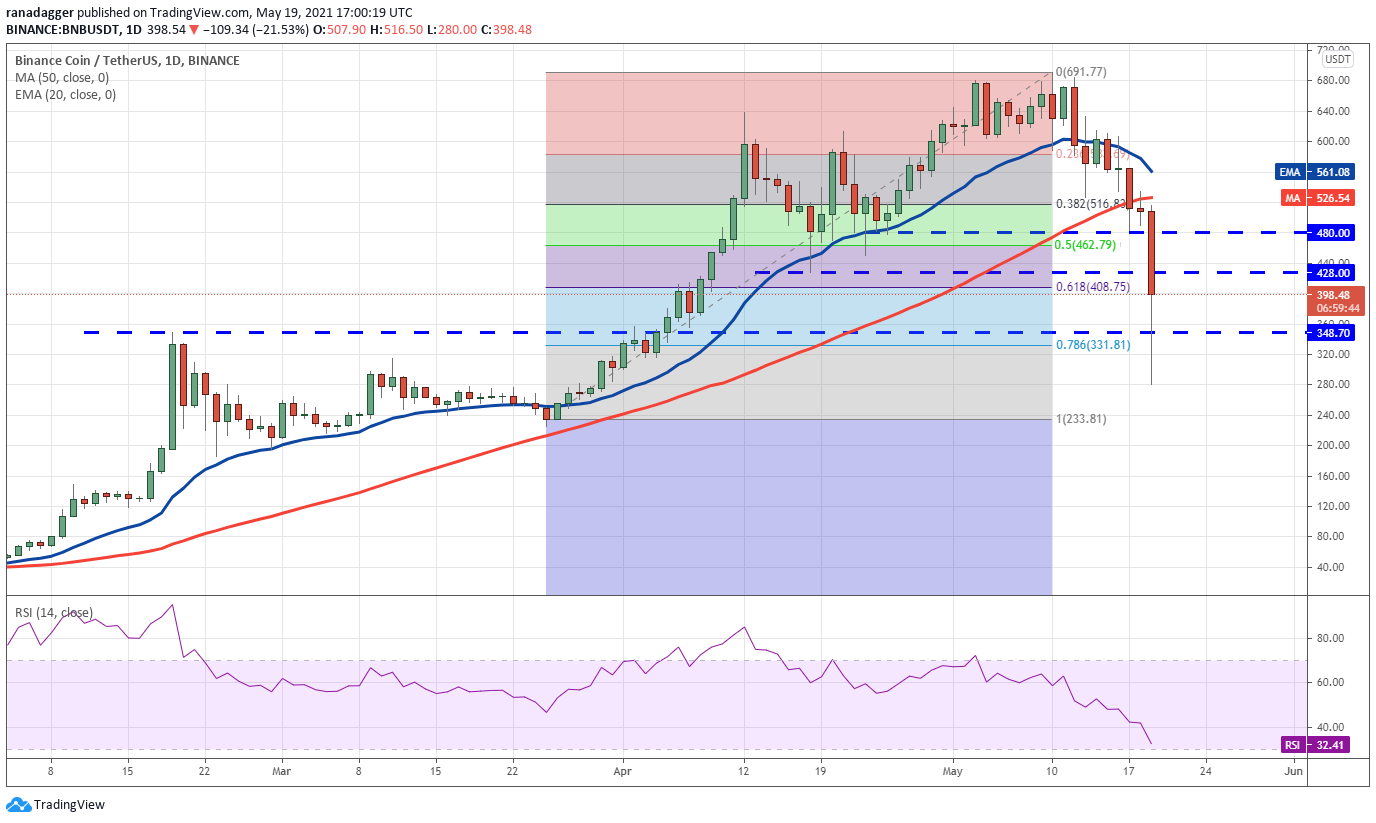Click the 200.00 tick on the price axis

pyautogui.click(x=1334, y=445)
